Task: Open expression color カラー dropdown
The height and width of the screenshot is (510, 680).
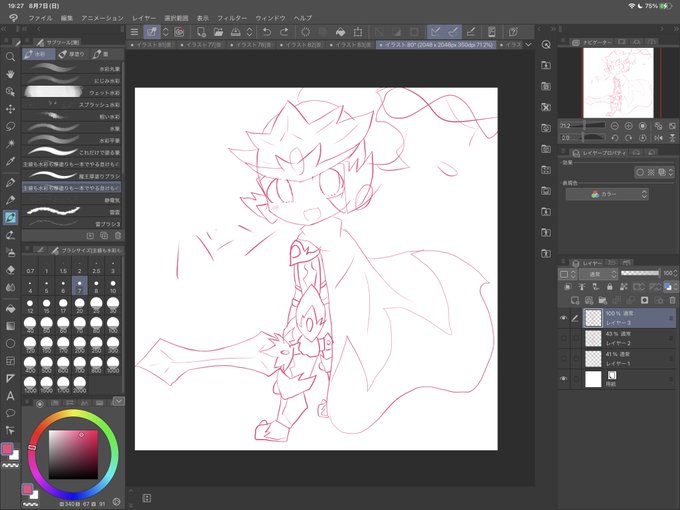Action: coord(607,194)
